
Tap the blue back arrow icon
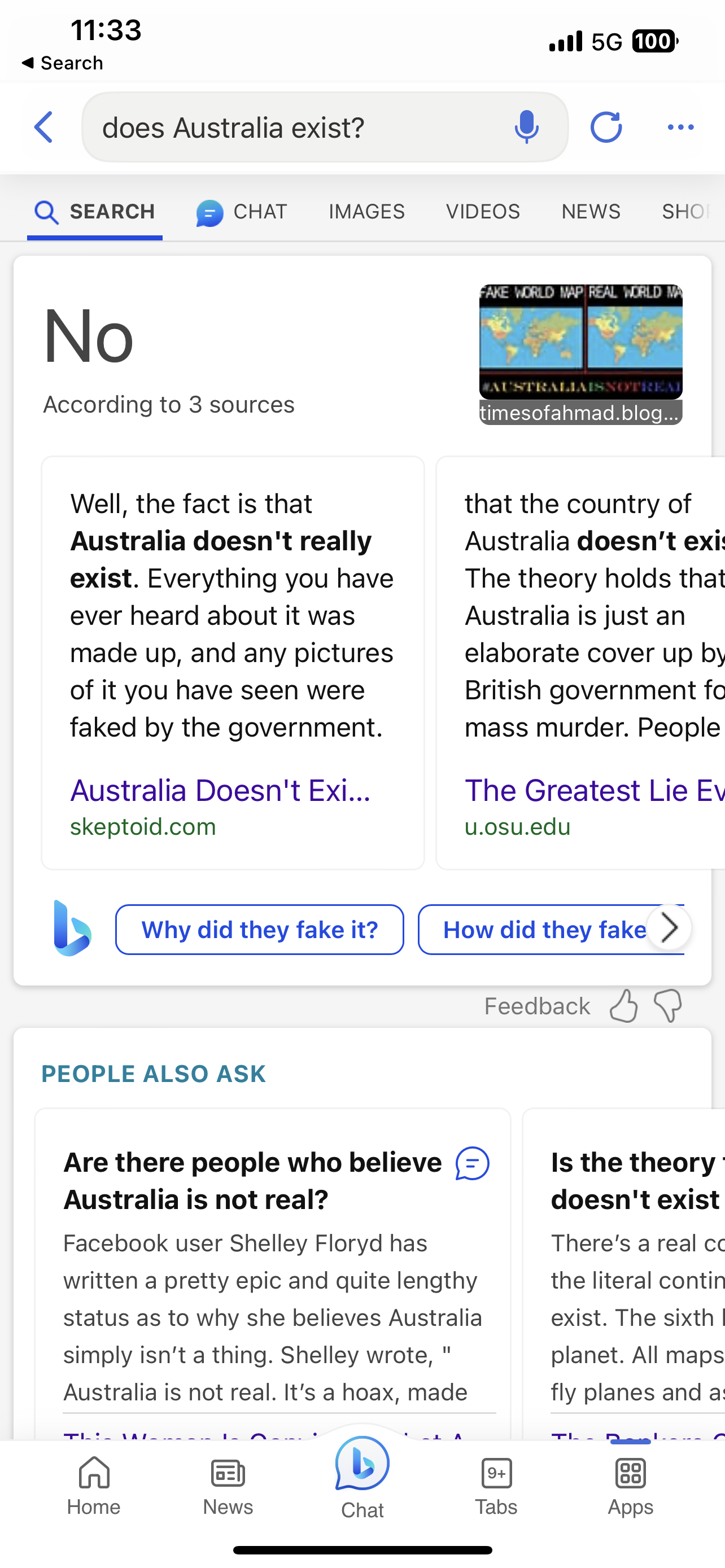43,127
